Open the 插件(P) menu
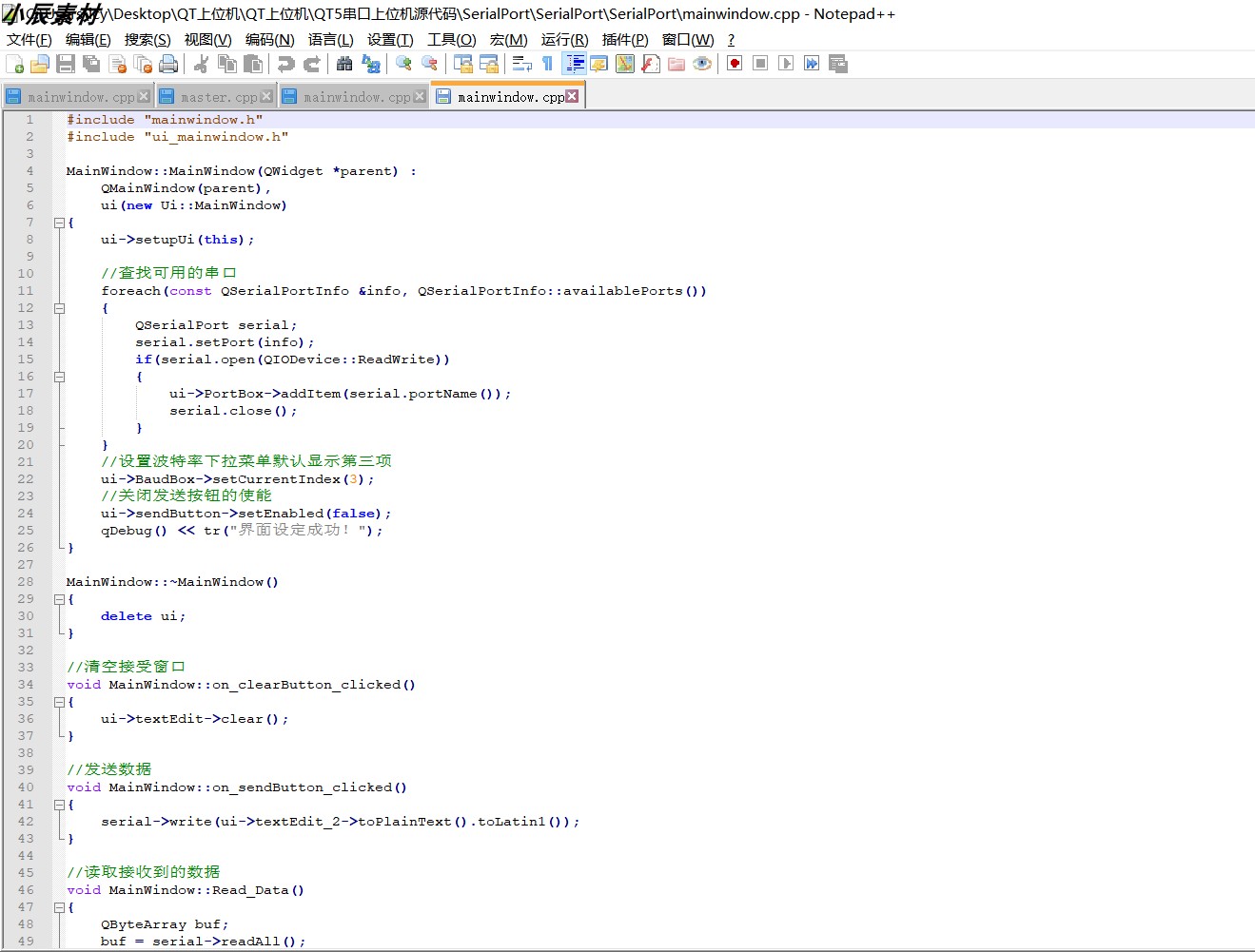This screenshot has width=1255, height=952. coord(625,39)
